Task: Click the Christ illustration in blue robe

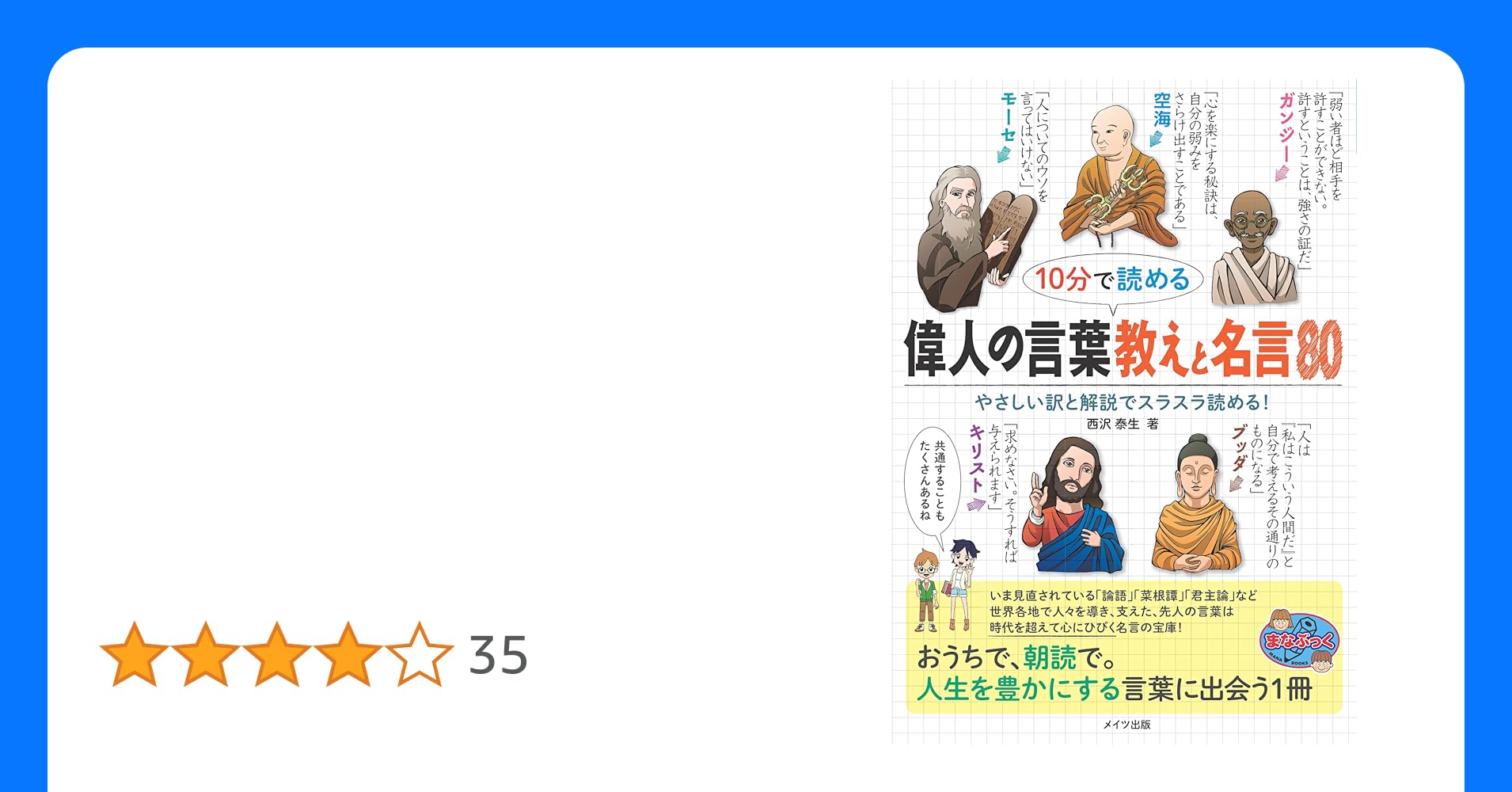Action: pos(1072,505)
